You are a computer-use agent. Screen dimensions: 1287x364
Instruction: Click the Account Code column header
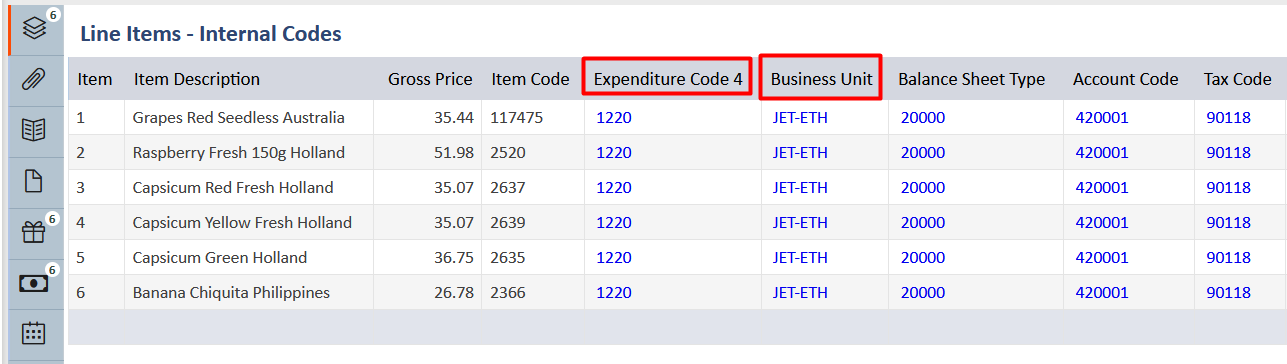[1125, 79]
